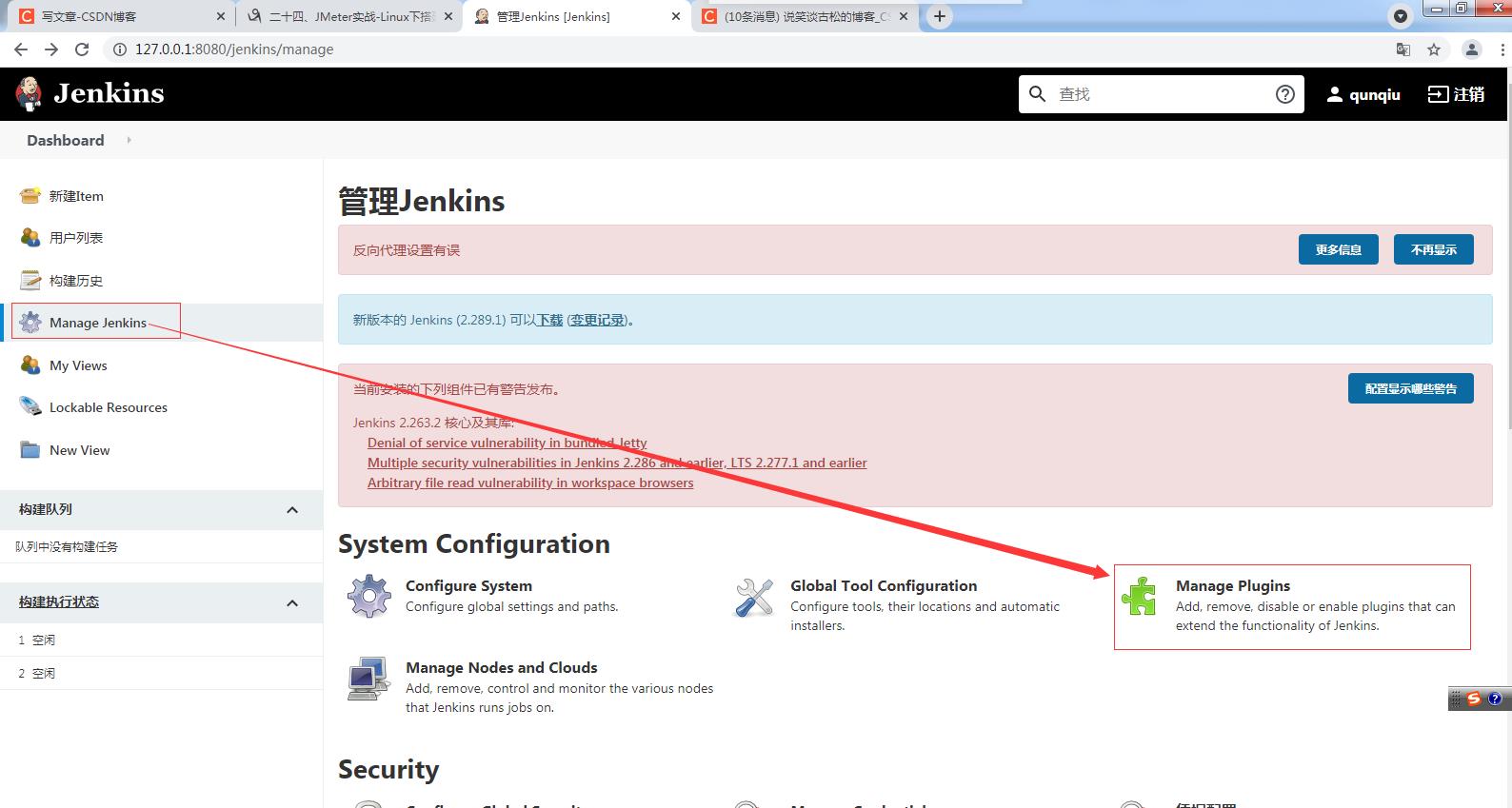Open Multiple security vulnerabilities link
The height and width of the screenshot is (808, 1512).
tap(617, 463)
